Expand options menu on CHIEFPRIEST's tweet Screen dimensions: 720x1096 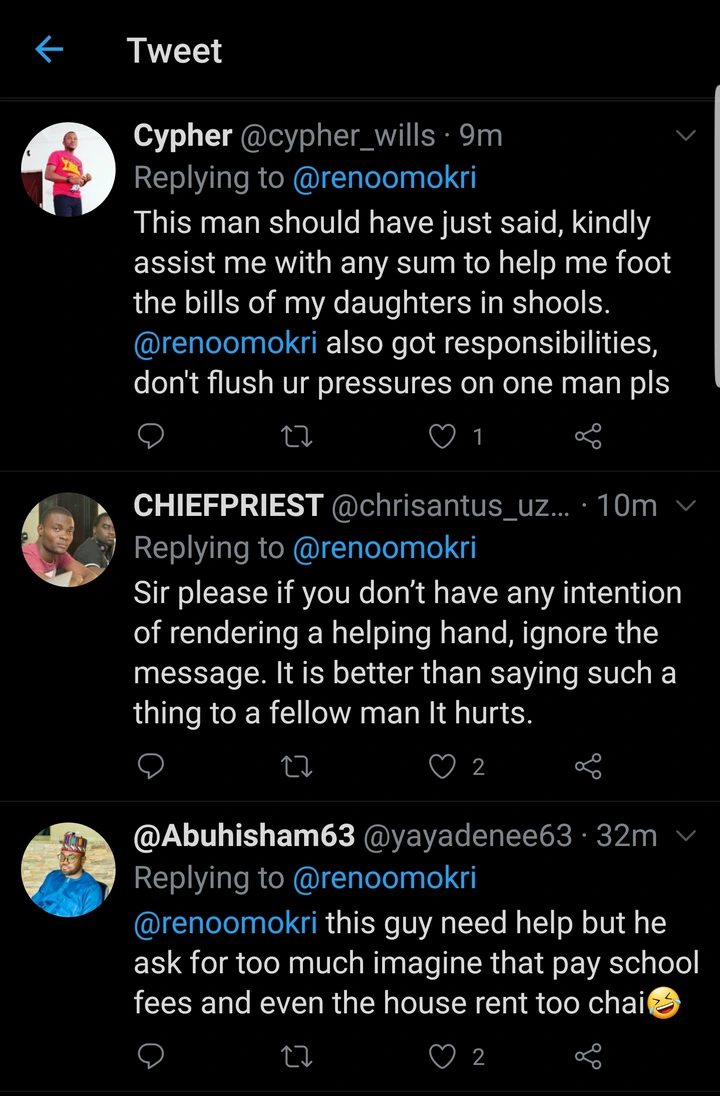coord(686,506)
